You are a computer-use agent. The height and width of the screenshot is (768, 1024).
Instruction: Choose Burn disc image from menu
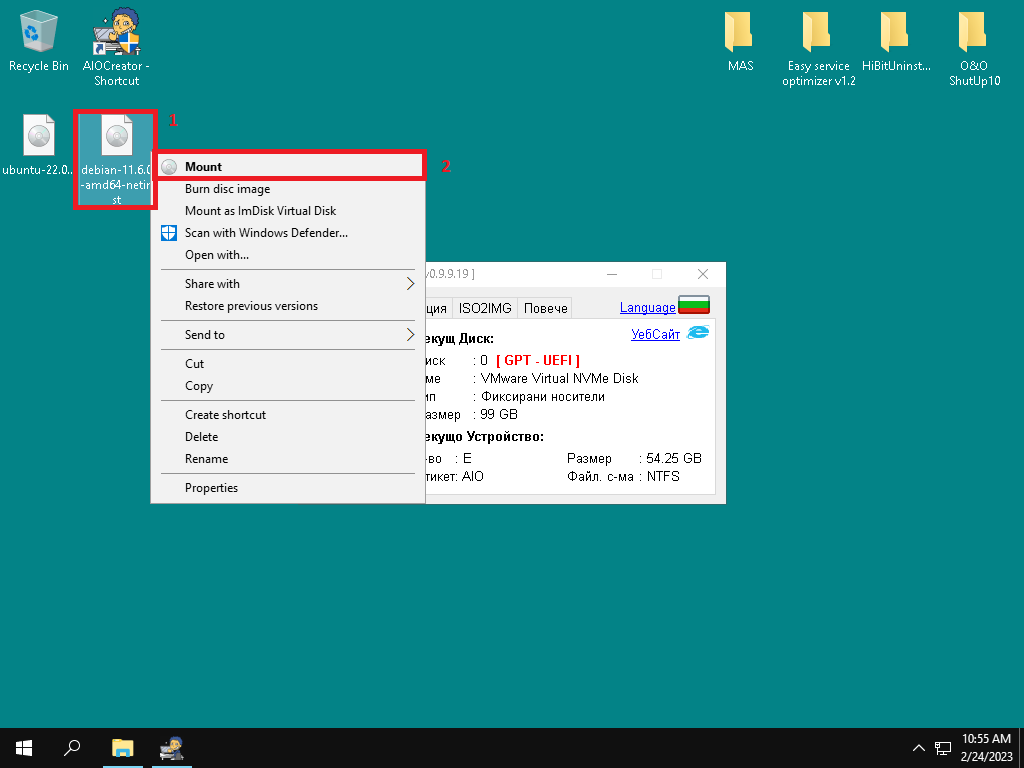pyautogui.click(x=227, y=189)
